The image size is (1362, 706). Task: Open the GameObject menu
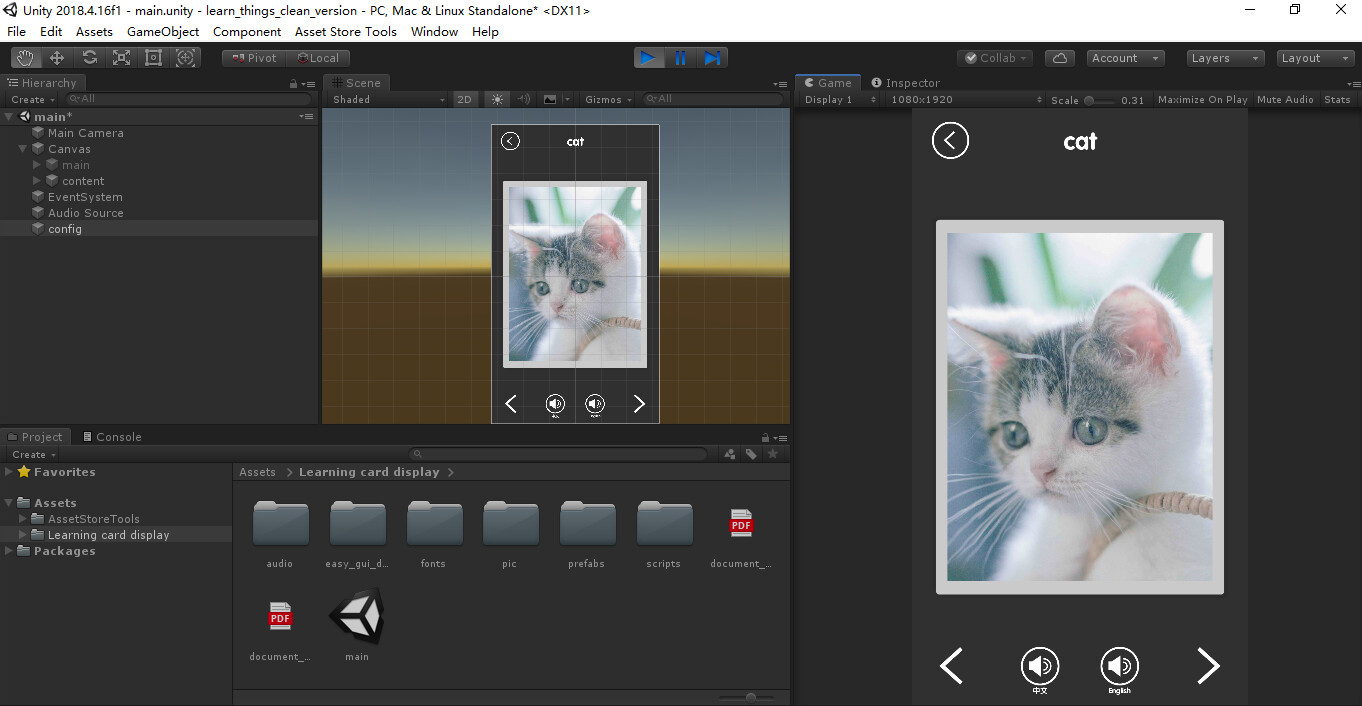[x=162, y=31]
